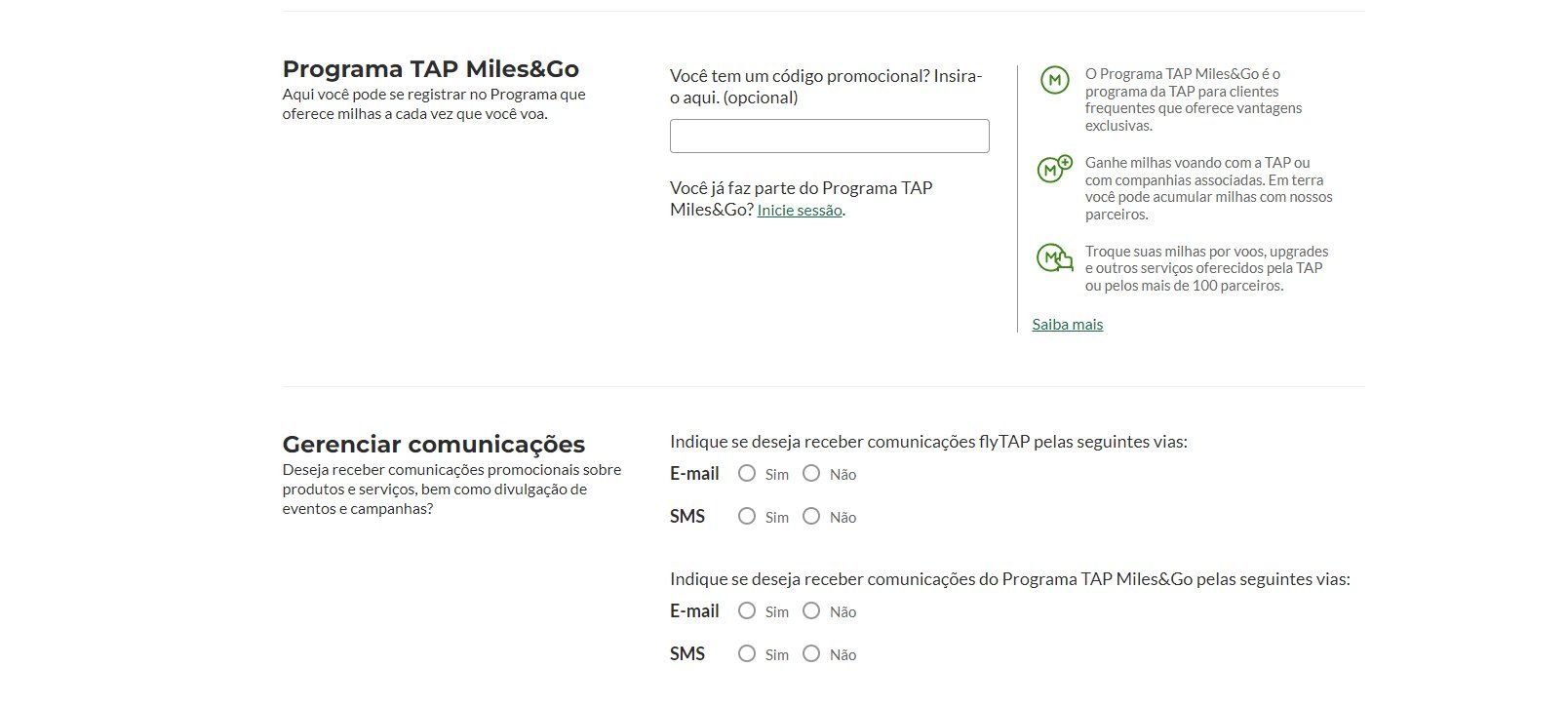The image size is (1568, 706).
Task: Click the Troque suas milhas description text
Action: tap(1207, 268)
